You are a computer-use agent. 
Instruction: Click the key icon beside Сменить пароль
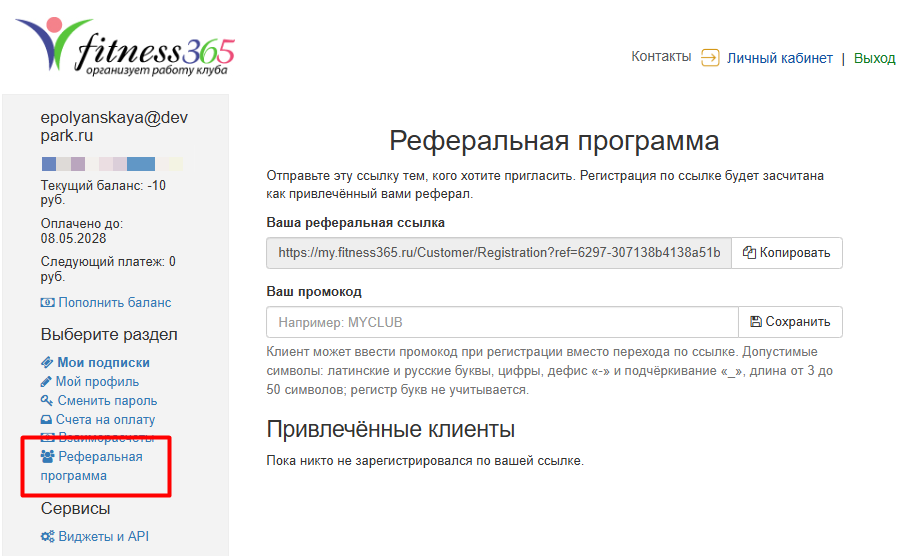[x=47, y=400]
